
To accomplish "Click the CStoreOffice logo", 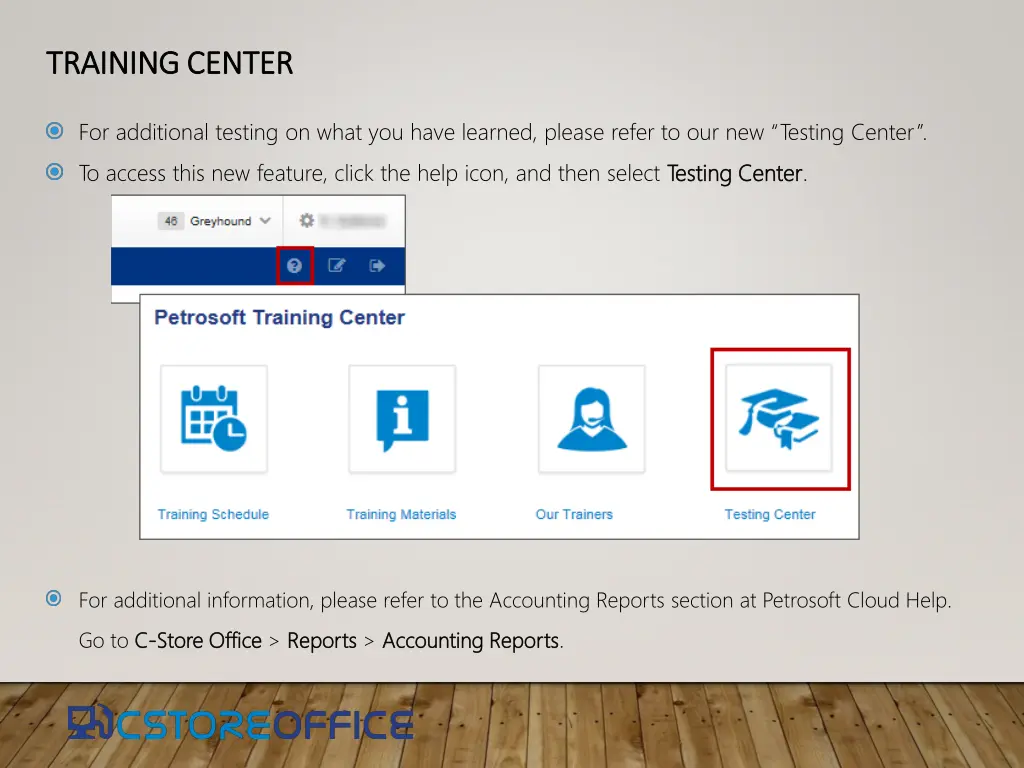I will [x=241, y=723].
